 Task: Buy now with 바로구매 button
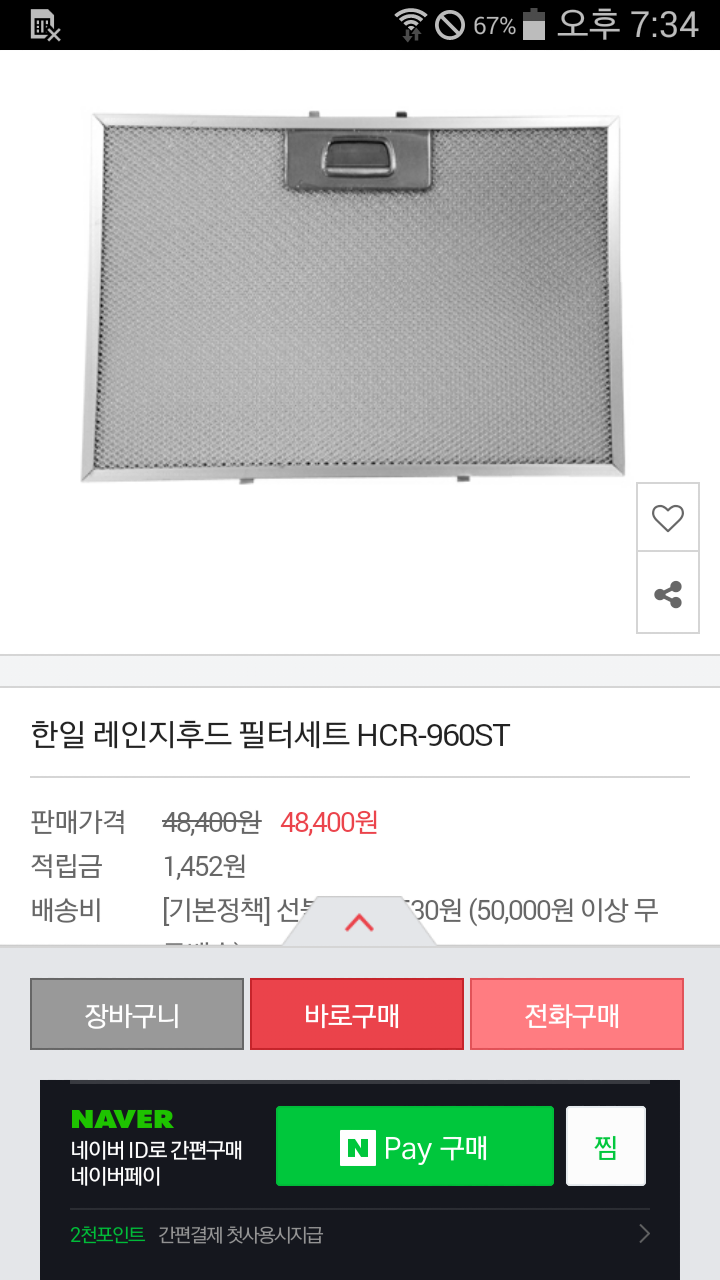(x=357, y=1014)
